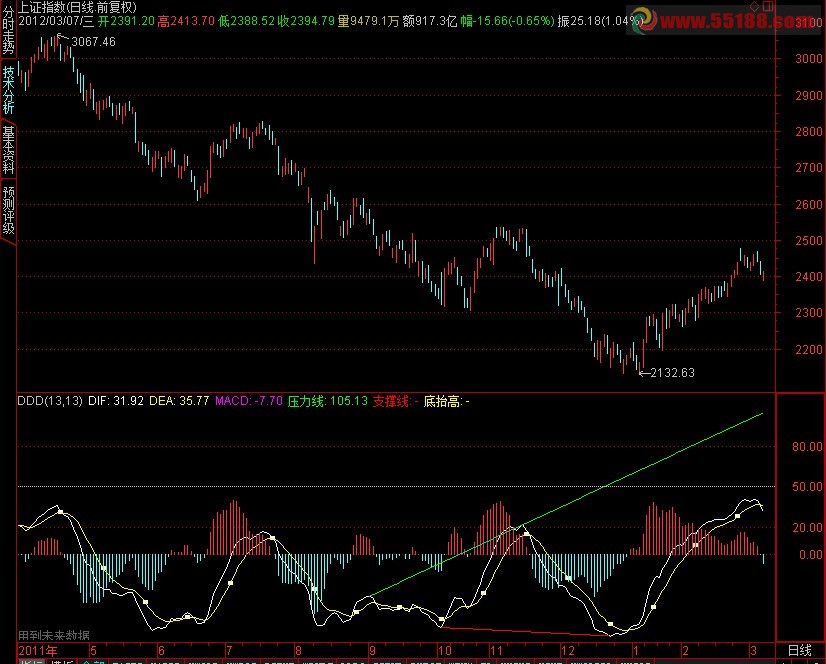Click month 5 on the time axis
The height and width of the screenshot is (664, 826).
(93, 651)
